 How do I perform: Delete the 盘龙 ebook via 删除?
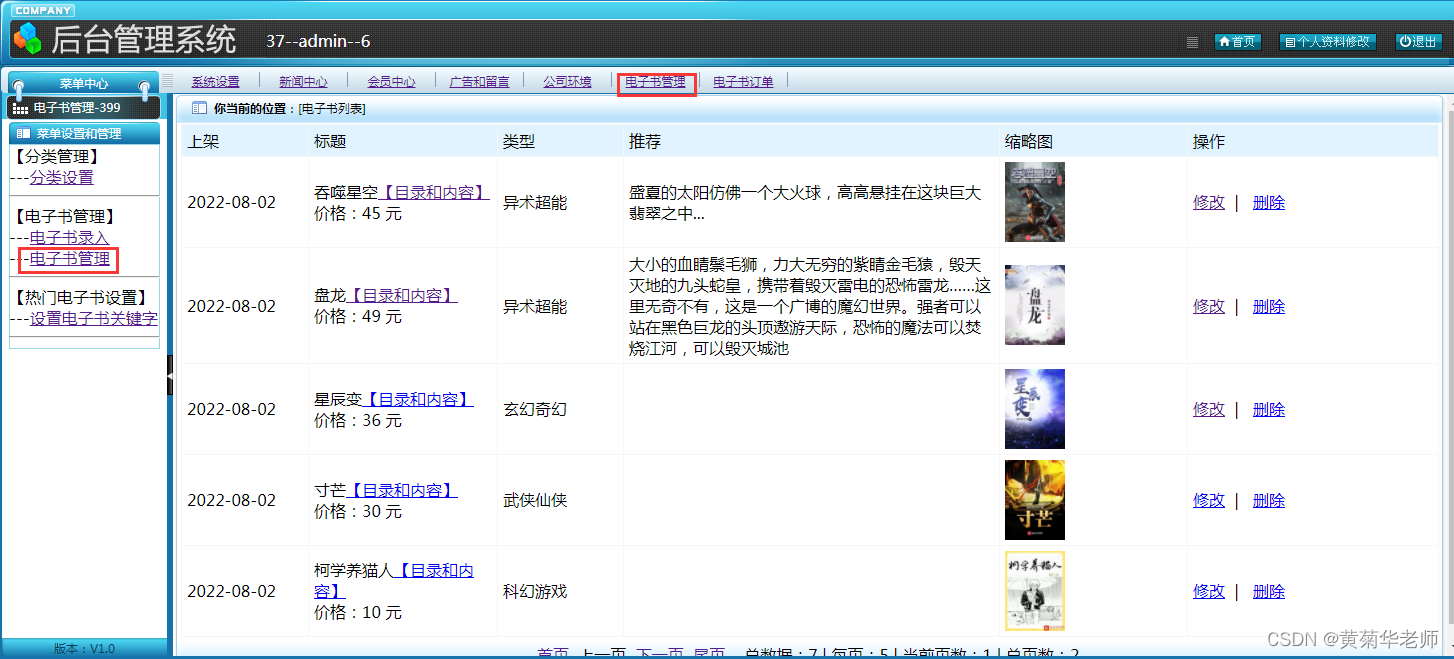pos(1269,306)
